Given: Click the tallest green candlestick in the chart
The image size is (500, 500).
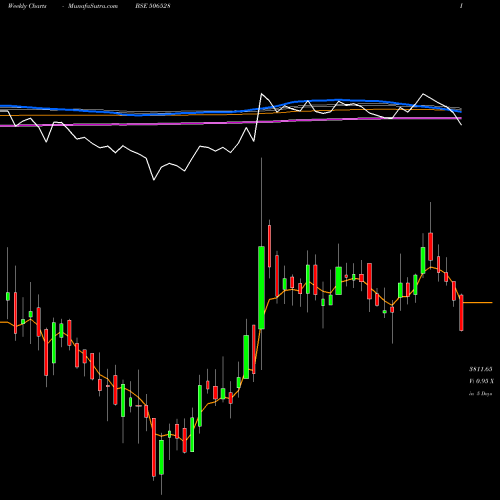Looking at the screenshot, I should (261, 287).
